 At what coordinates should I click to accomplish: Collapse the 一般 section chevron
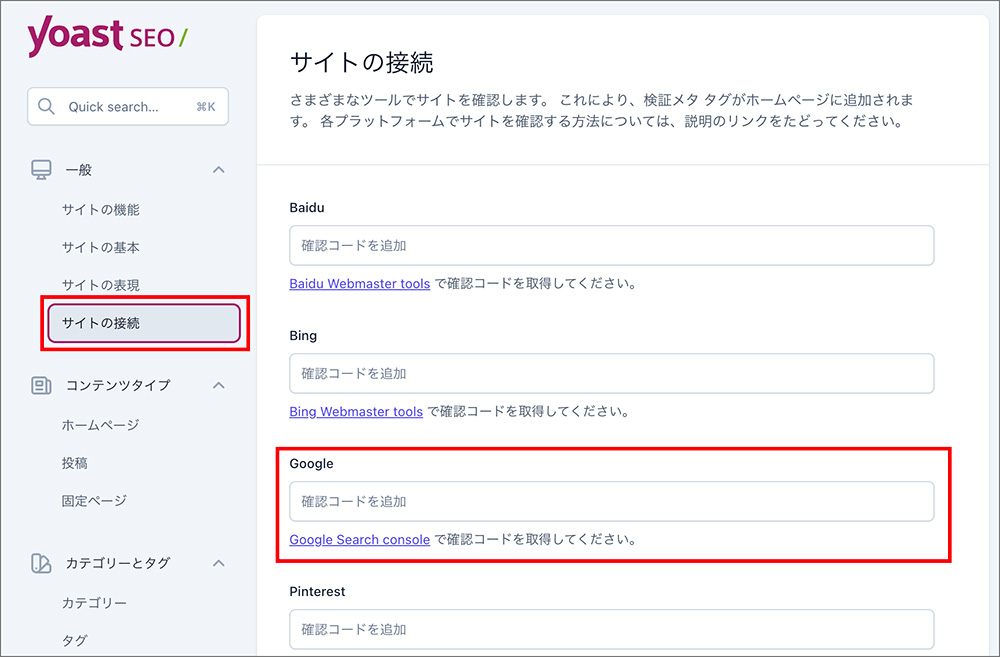219,170
